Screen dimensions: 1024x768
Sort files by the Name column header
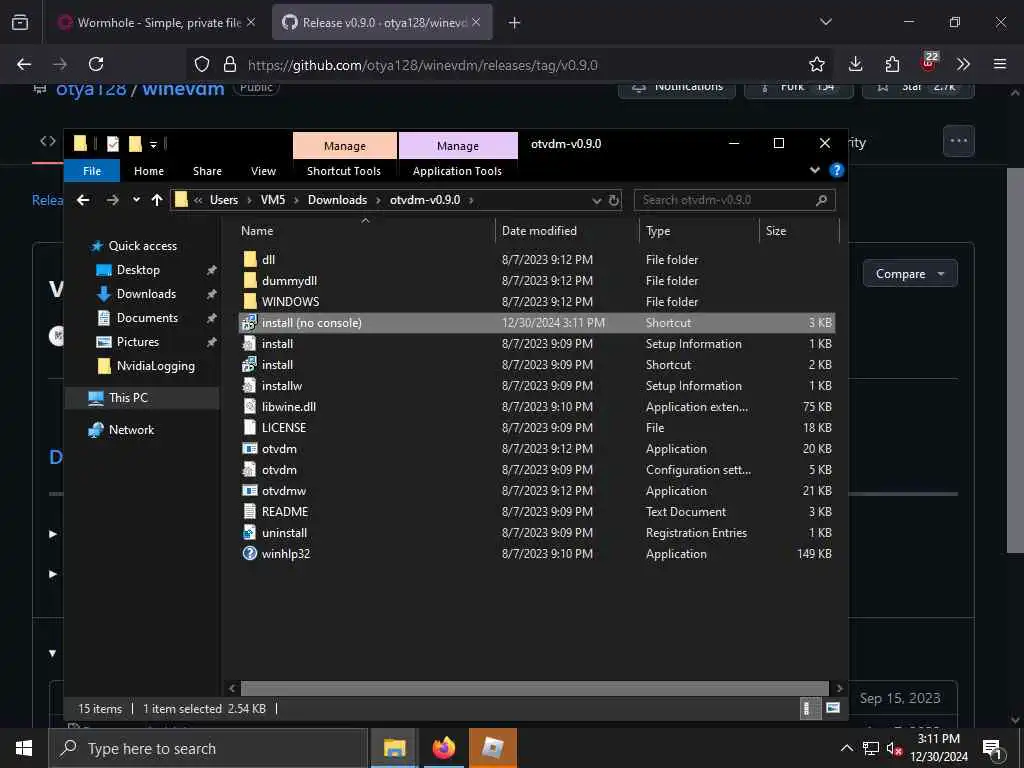click(366, 231)
